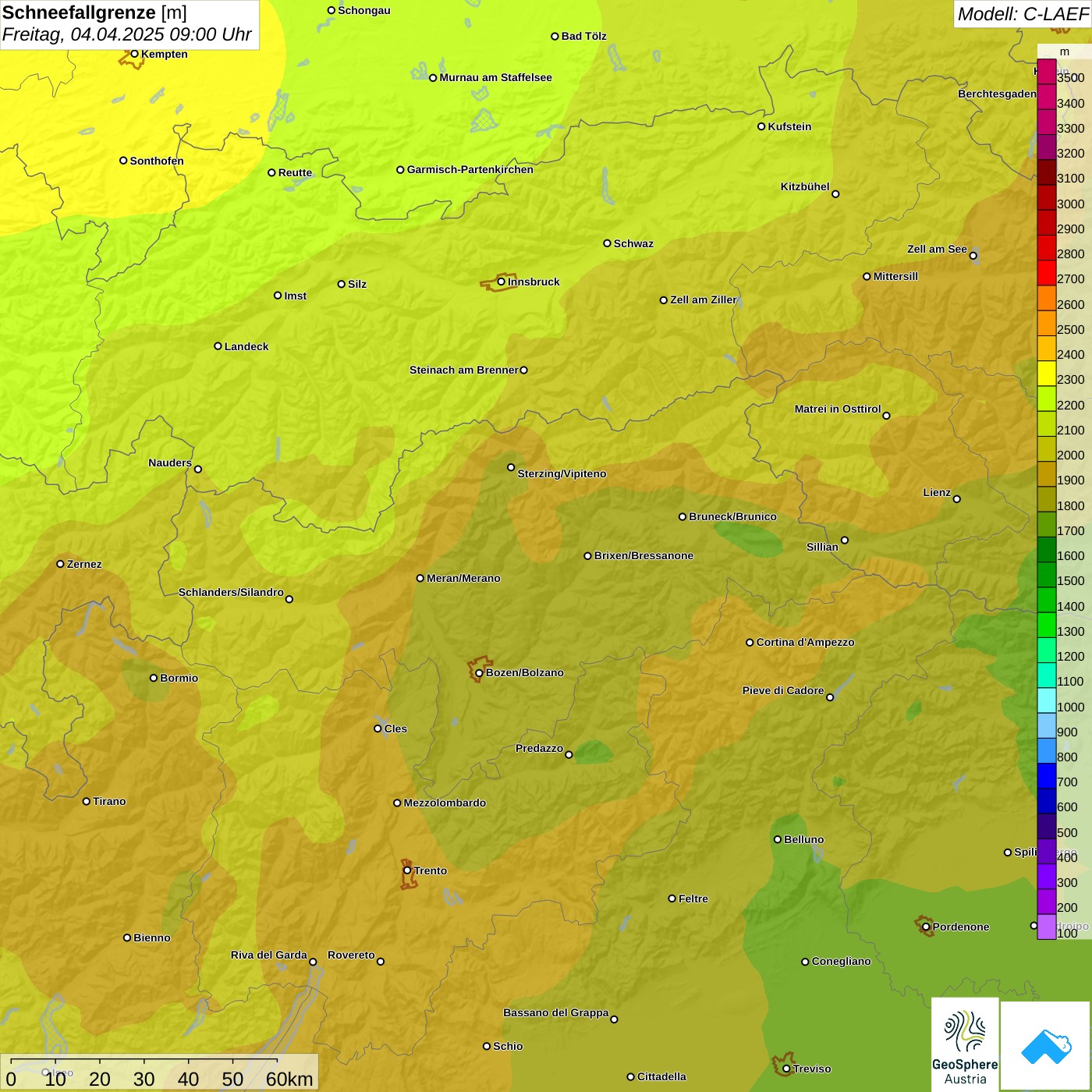1092x1092 pixels.
Task: Click the Pordenone city marker
Action: [926, 927]
